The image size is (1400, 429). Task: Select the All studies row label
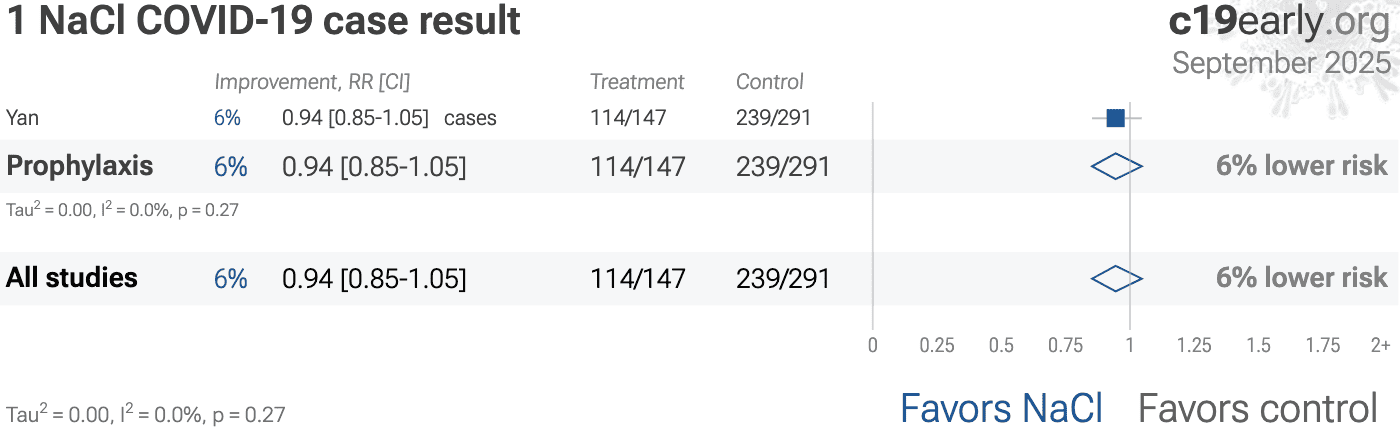[72, 277]
